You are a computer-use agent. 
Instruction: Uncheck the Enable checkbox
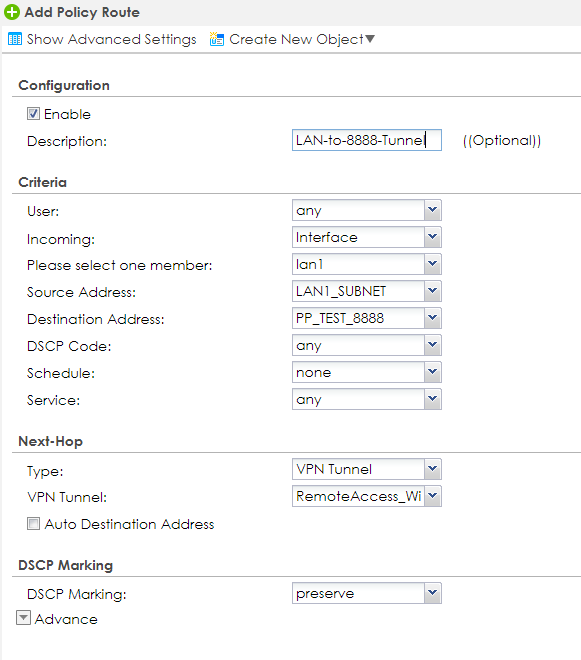[x=33, y=114]
